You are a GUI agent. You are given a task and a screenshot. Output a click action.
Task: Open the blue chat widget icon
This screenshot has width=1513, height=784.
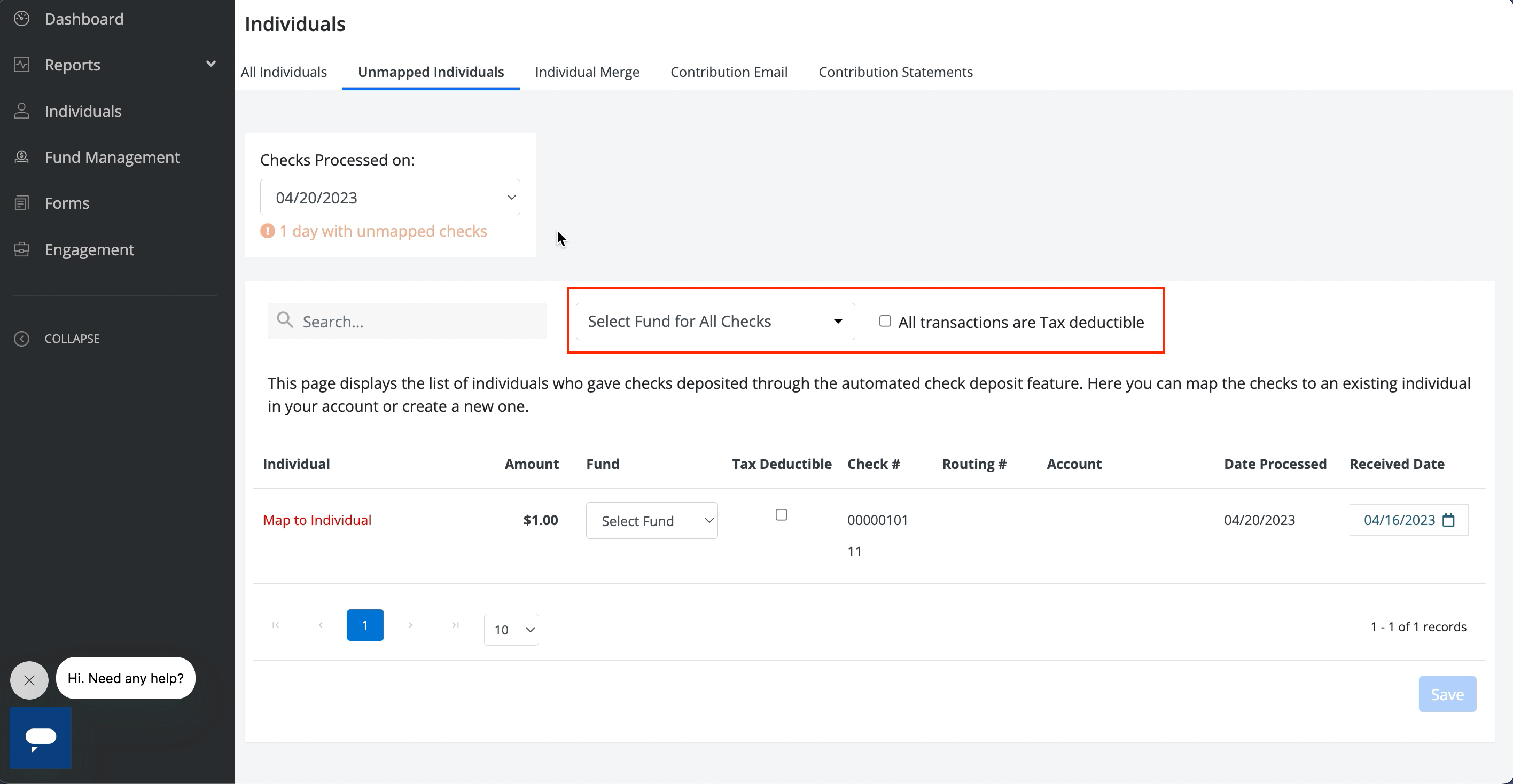click(41, 738)
